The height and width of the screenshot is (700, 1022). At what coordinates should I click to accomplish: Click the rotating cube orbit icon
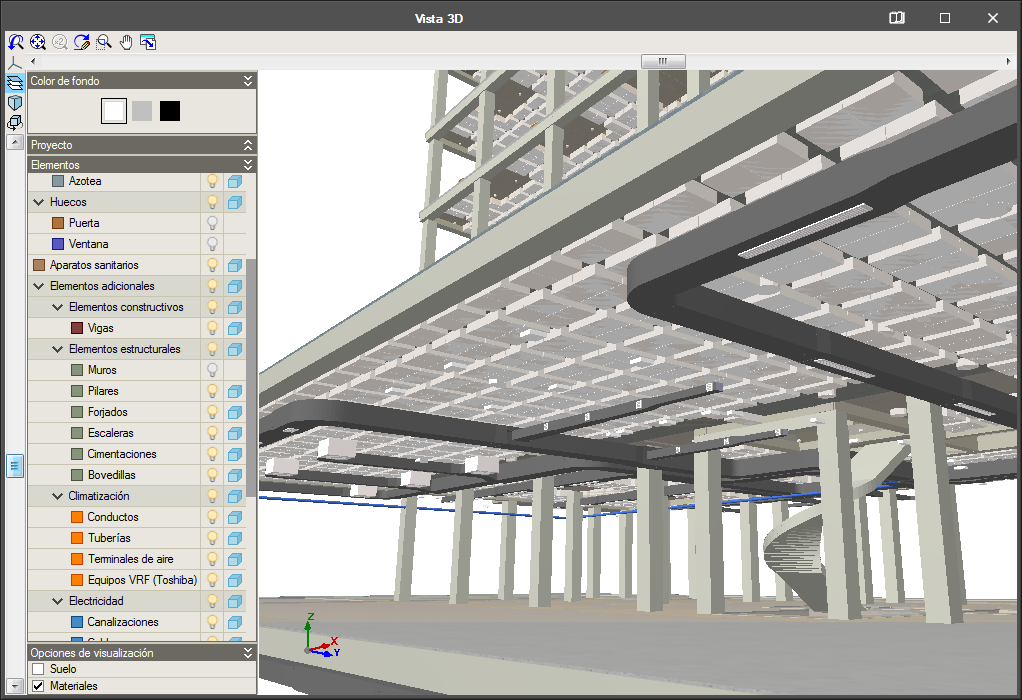[14, 123]
